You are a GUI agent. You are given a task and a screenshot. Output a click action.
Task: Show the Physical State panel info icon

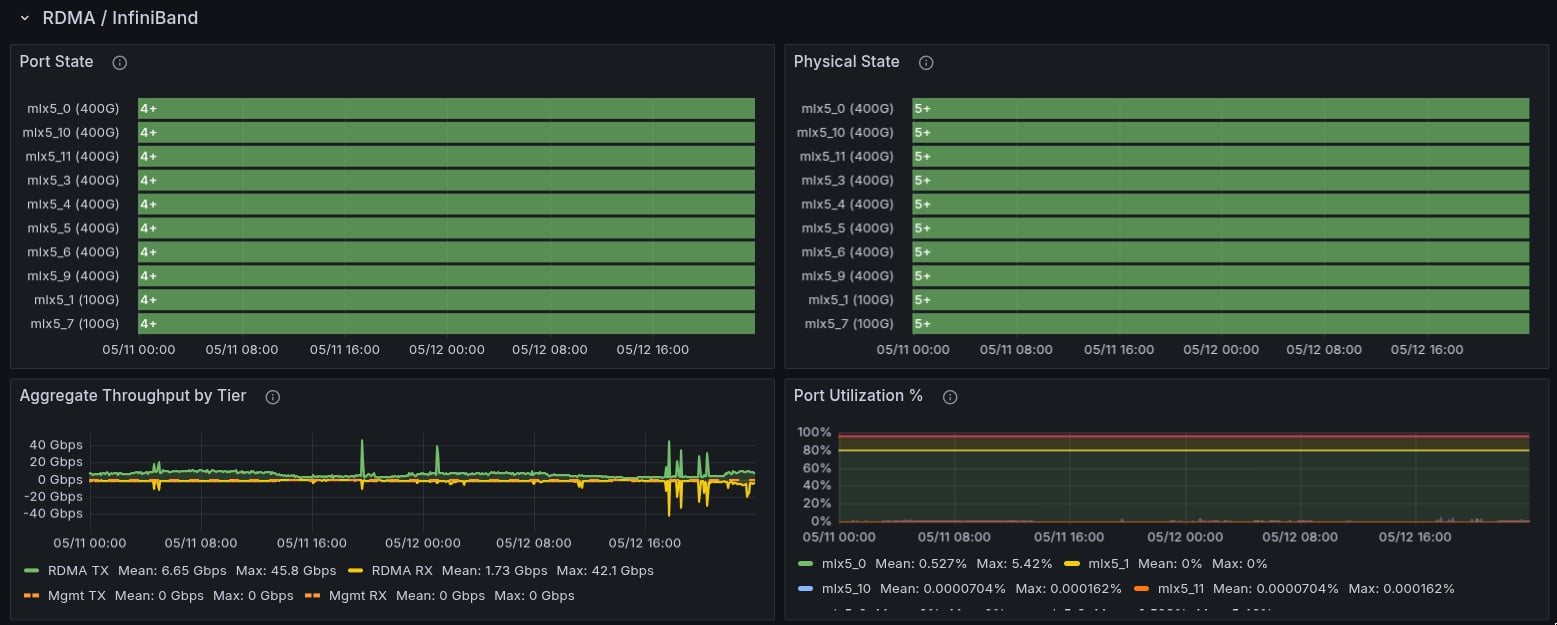(926, 62)
